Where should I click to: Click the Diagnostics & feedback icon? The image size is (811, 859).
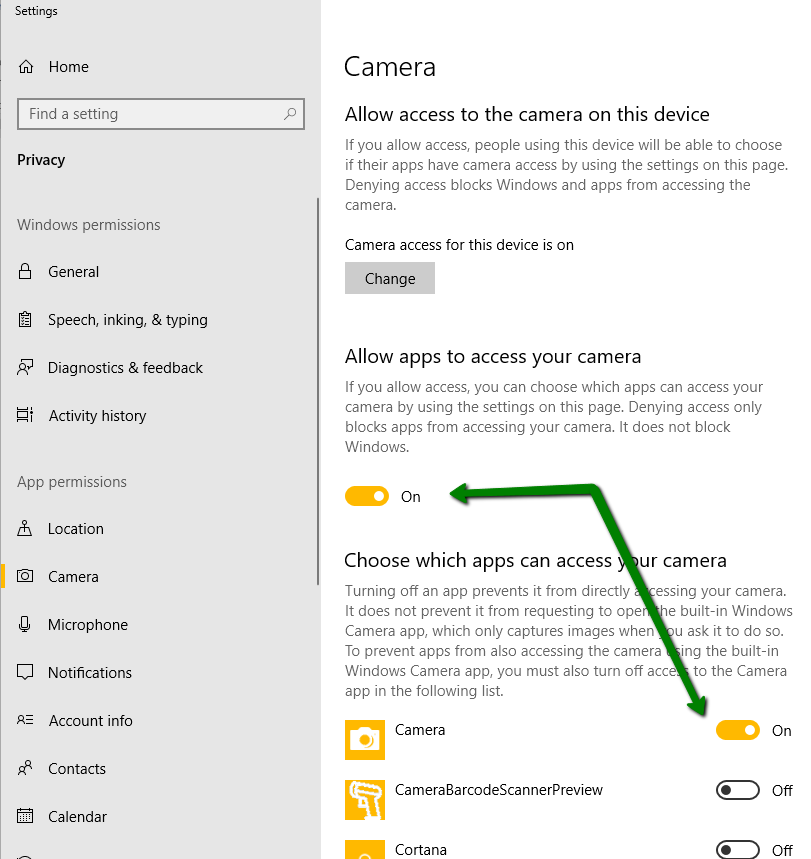(25, 367)
